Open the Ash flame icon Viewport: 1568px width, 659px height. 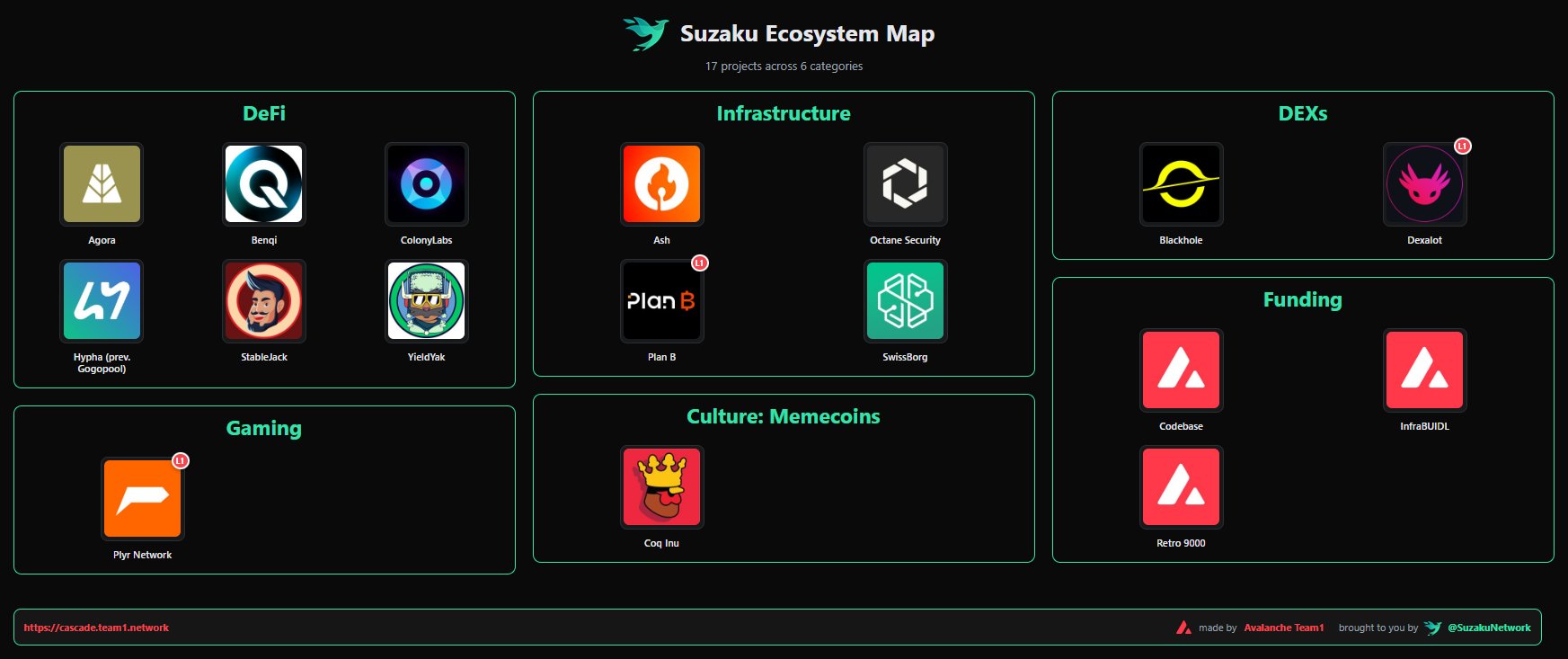tap(662, 184)
